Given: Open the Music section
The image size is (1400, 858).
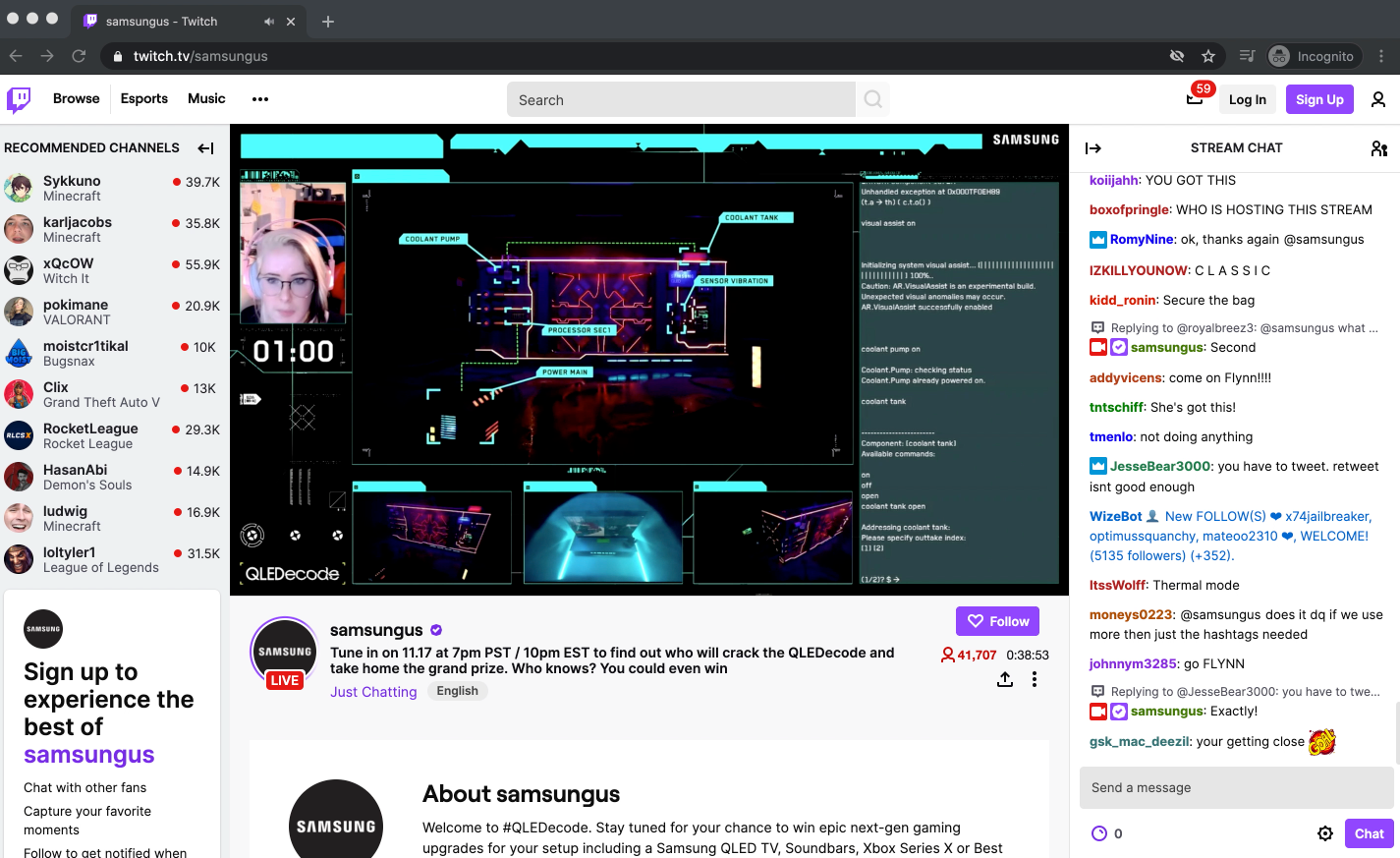Looking at the screenshot, I should [x=206, y=98].
